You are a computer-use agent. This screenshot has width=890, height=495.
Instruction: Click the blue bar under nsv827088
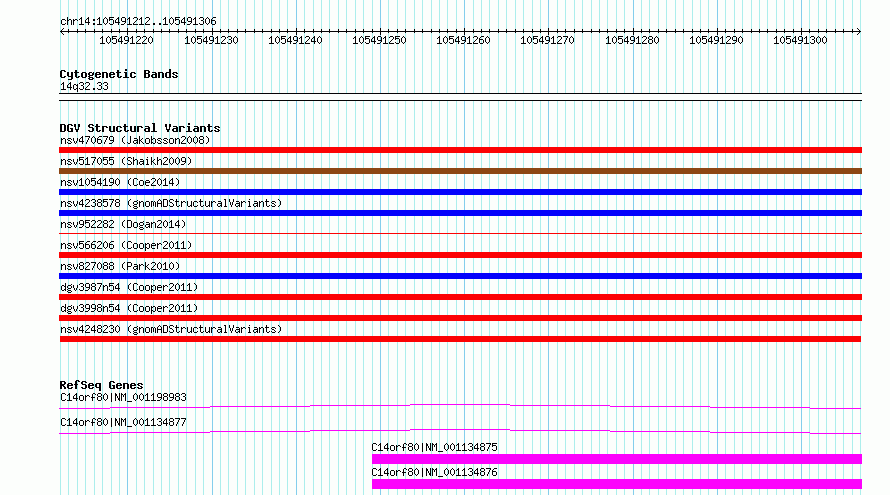[460, 276]
